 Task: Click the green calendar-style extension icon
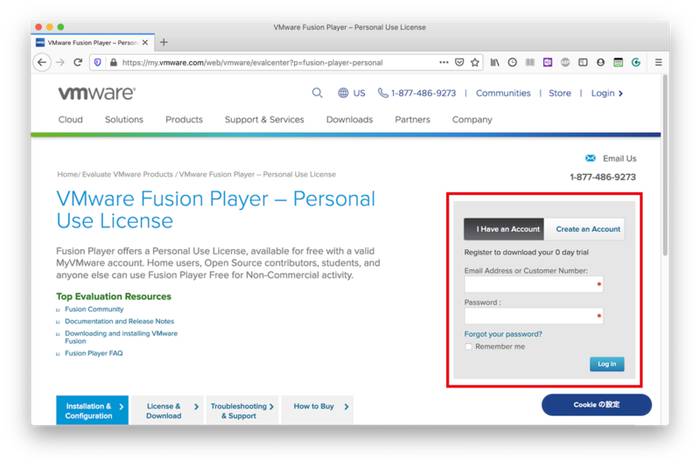(x=618, y=62)
